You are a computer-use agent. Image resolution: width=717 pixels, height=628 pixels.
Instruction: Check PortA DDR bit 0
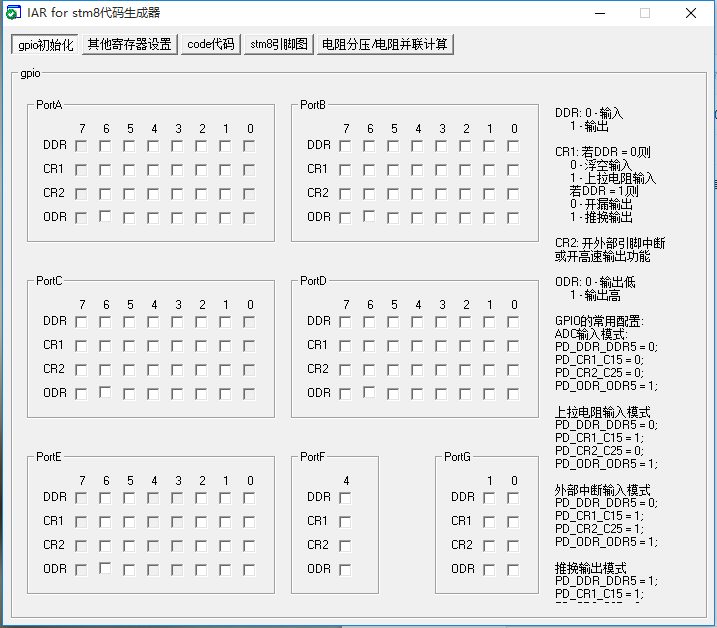249,146
